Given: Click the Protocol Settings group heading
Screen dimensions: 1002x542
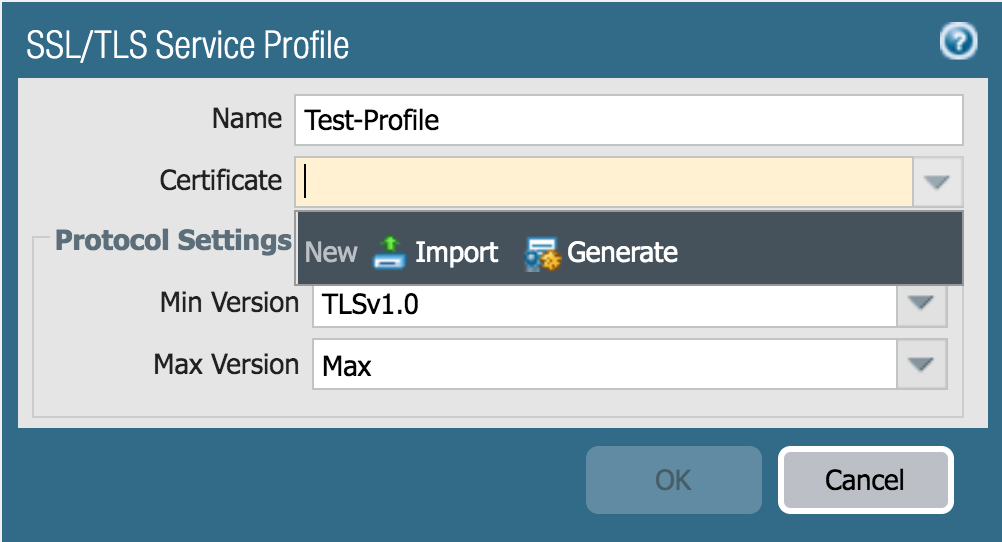Looking at the screenshot, I should click(173, 240).
